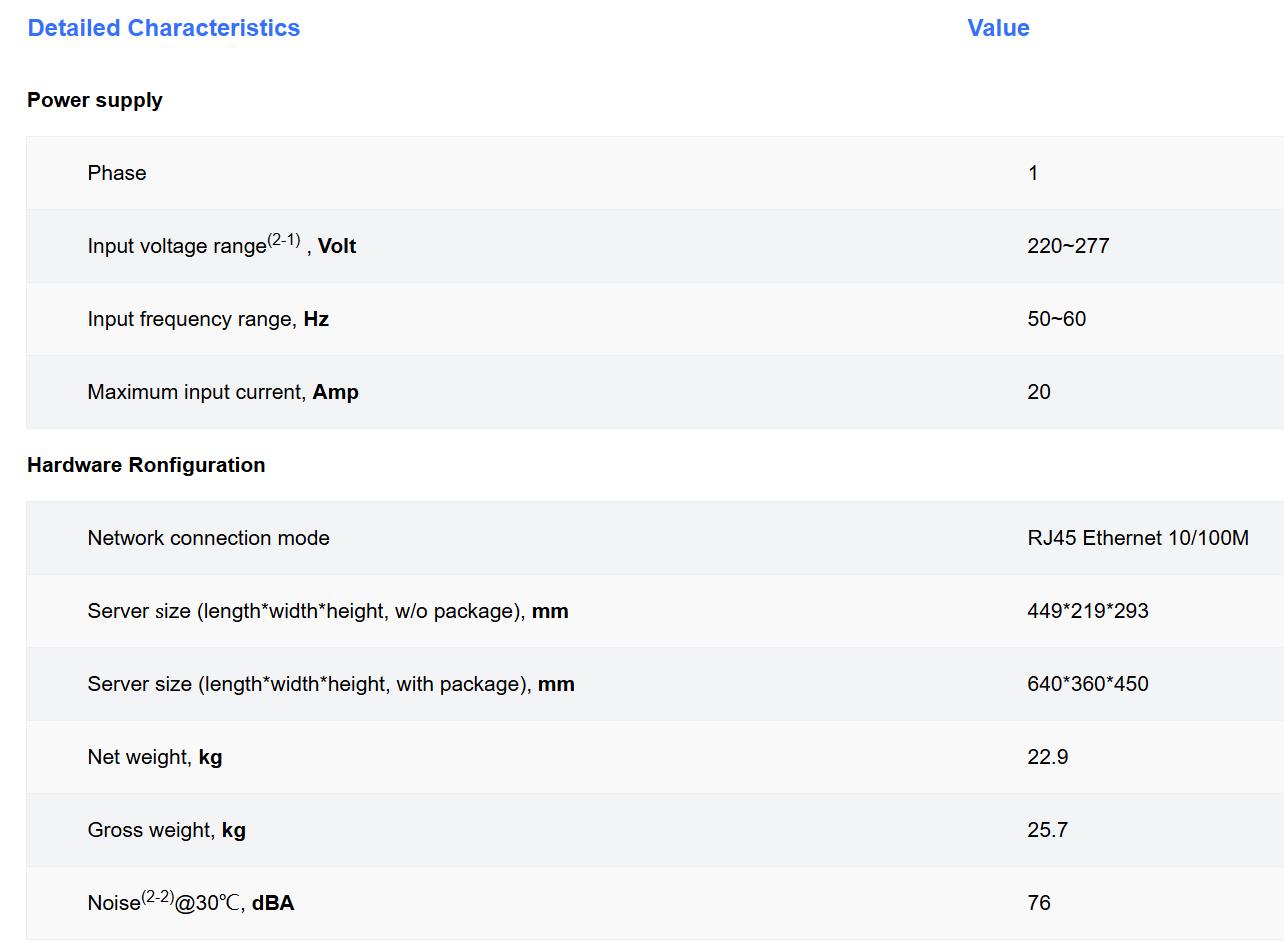The height and width of the screenshot is (949, 1284).
Task: Click the Network connection mode label
Action: [x=208, y=538]
